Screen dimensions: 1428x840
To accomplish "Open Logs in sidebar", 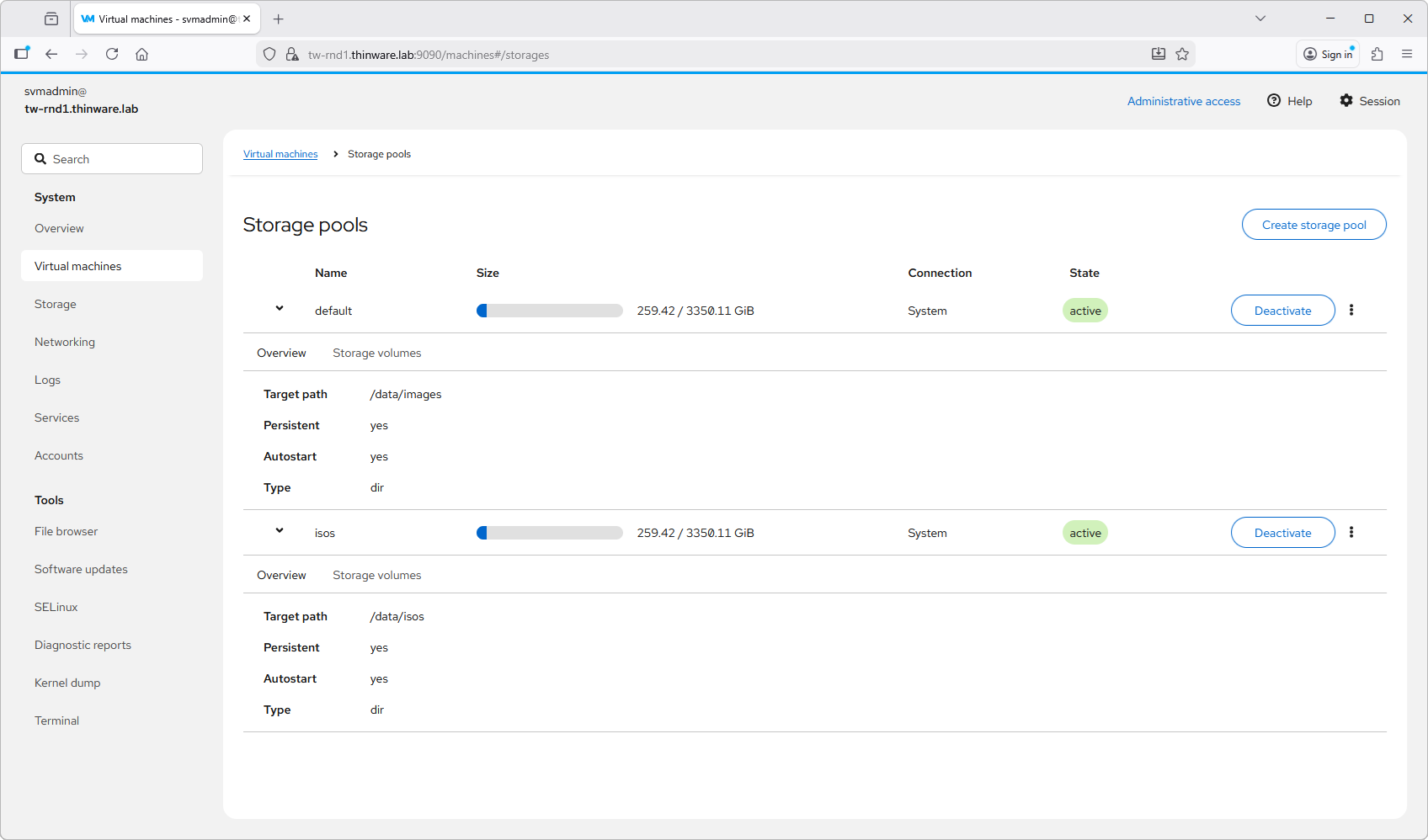I will (x=112, y=380).
